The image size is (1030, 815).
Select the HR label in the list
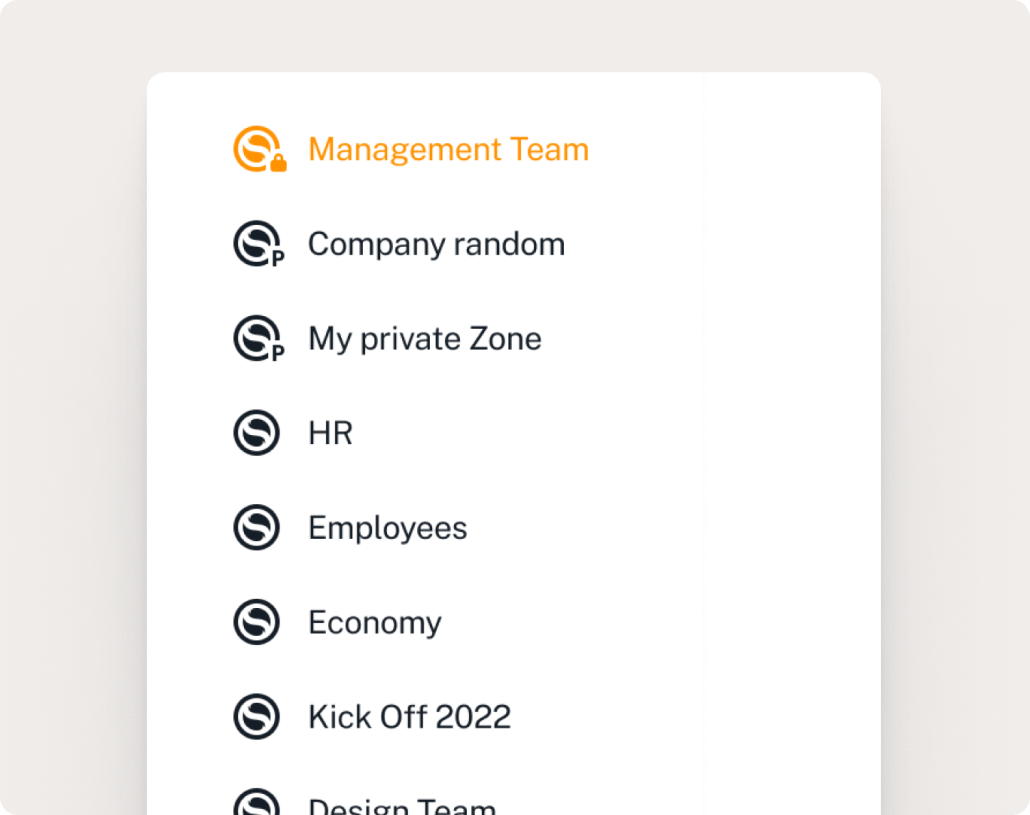pos(330,434)
